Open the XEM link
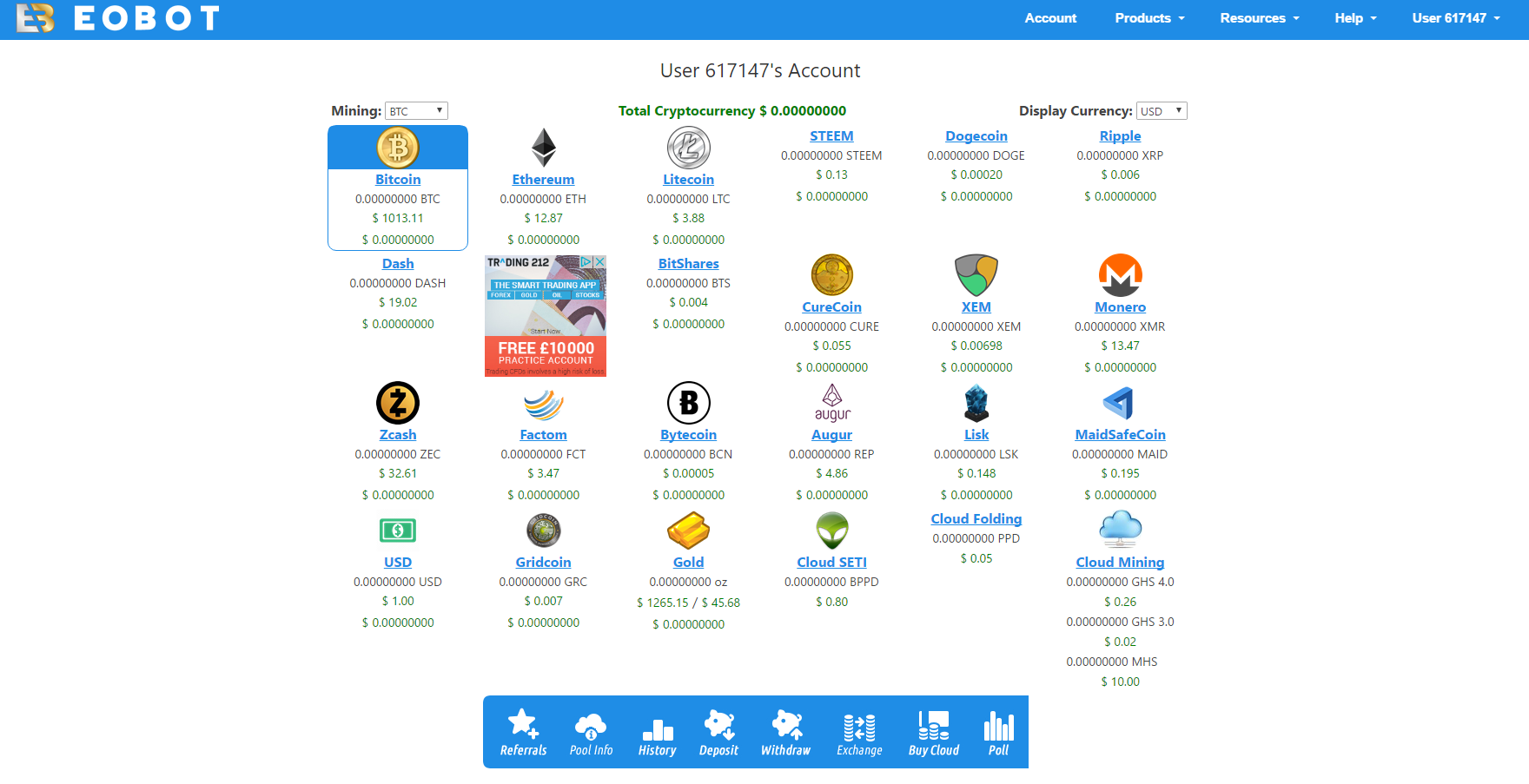 [x=976, y=307]
